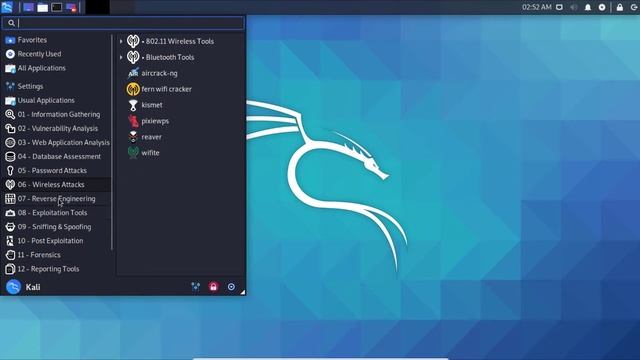Expand the 802.11 Wireless Tools submenu arrow

click(121, 41)
